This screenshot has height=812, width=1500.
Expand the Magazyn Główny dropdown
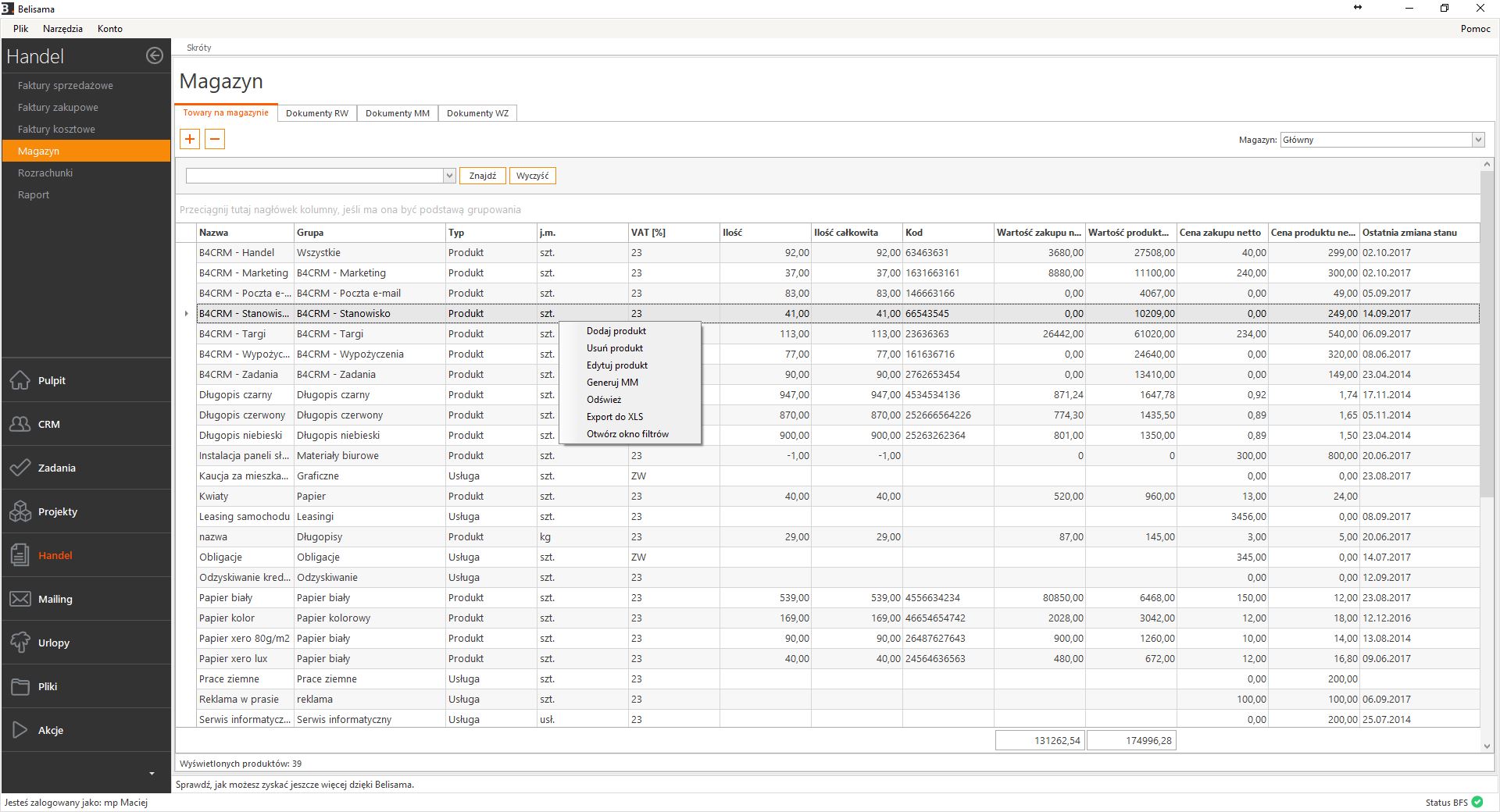pos(1477,140)
